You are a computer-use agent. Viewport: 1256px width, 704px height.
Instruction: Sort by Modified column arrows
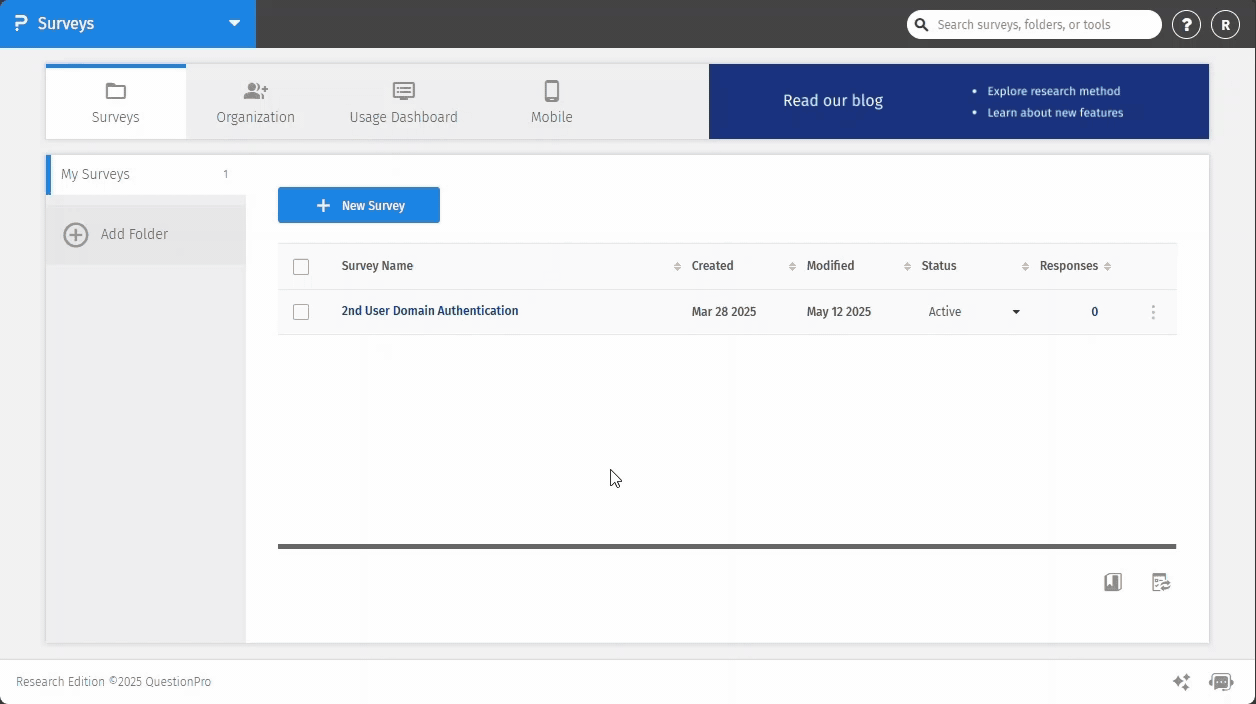coord(907,266)
